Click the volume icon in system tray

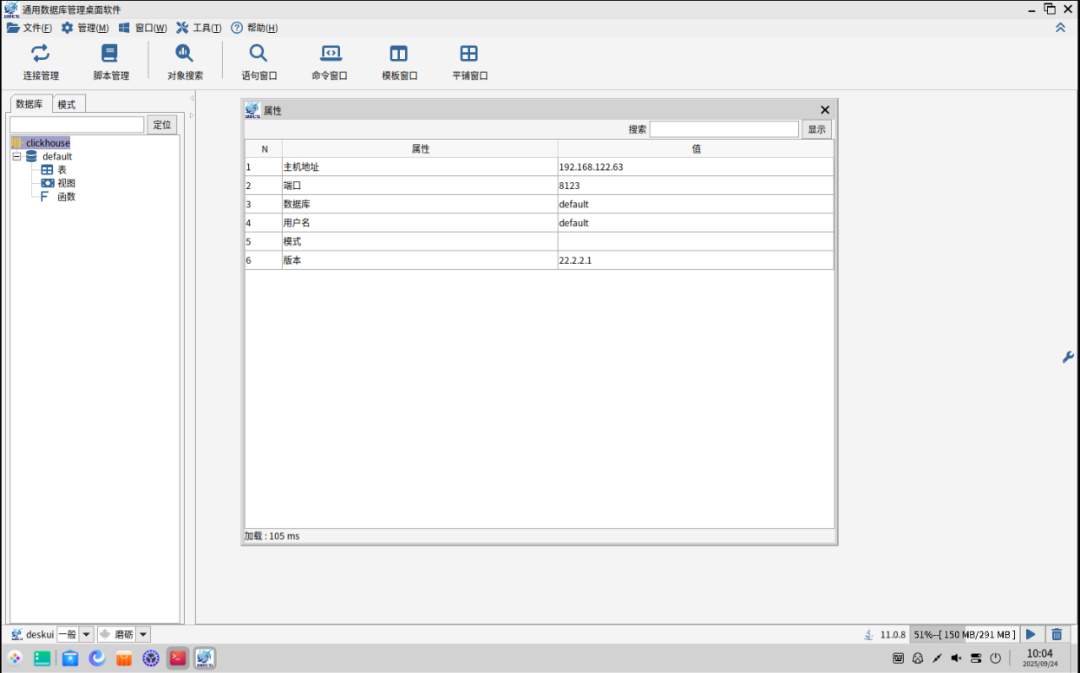pyautogui.click(x=956, y=658)
